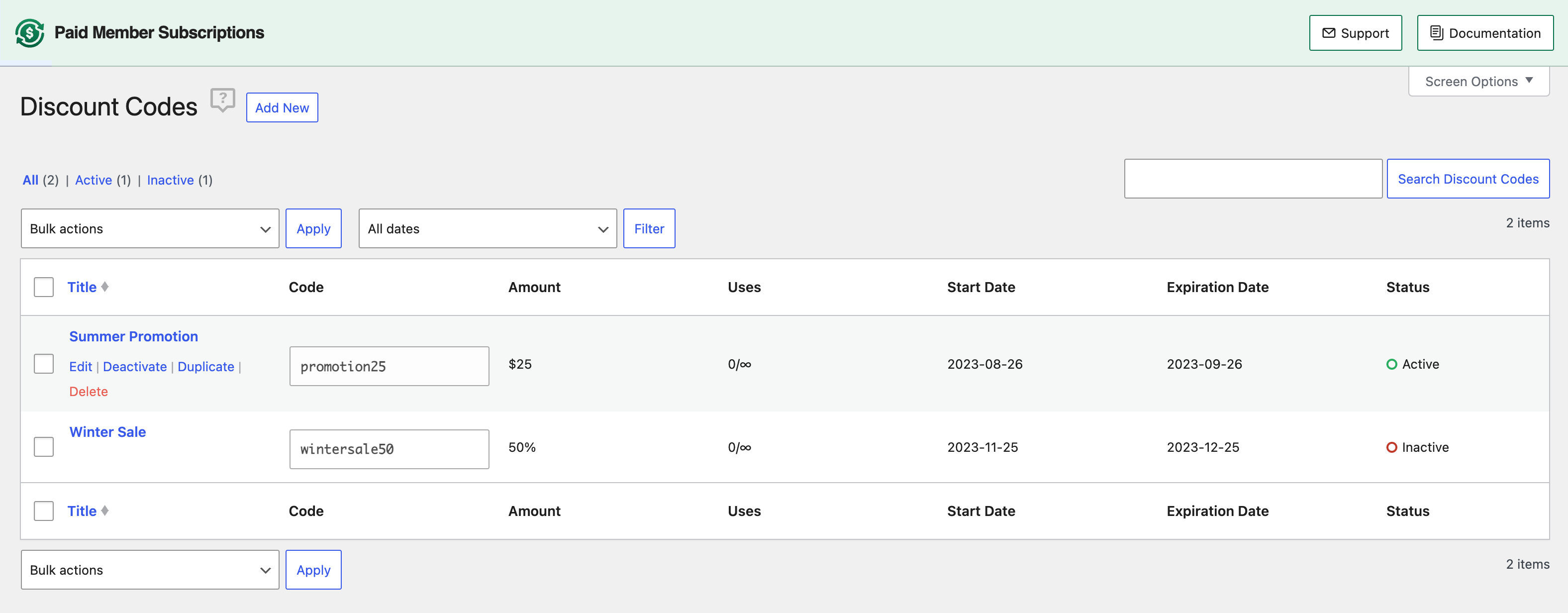Open the Documentation button
1568x613 pixels.
pos(1485,33)
